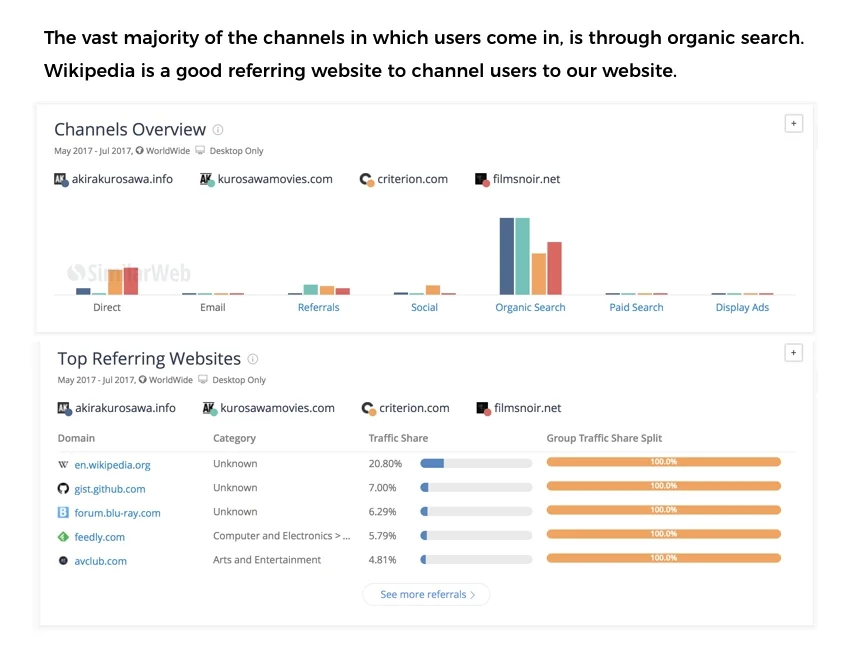The width and height of the screenshot is (857, 652).
Task: Click Computer and Electronics category cell
Action: (281, 536)
